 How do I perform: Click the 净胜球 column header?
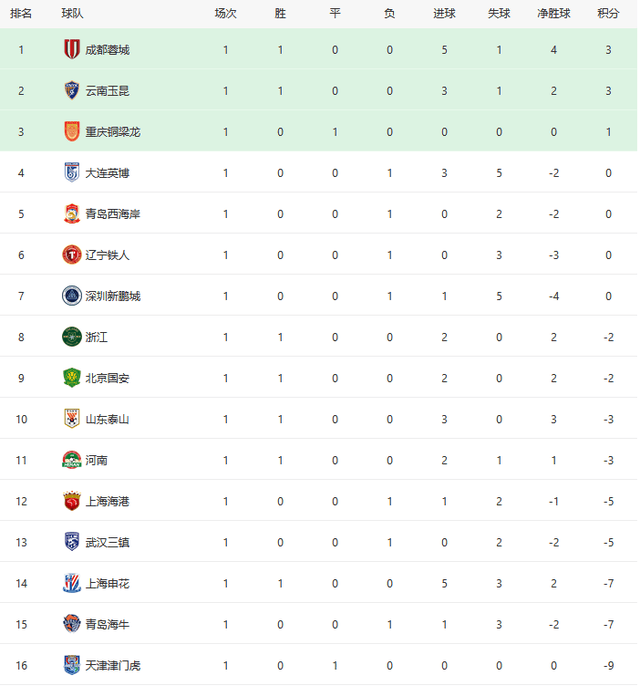pos(553,13)
